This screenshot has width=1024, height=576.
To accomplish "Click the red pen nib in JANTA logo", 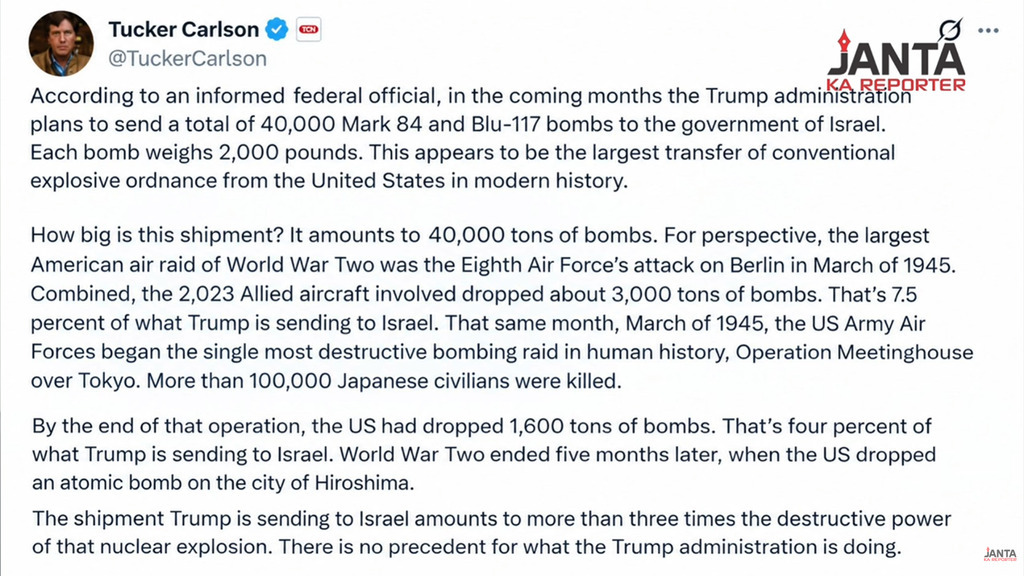I will click(844, 40).
